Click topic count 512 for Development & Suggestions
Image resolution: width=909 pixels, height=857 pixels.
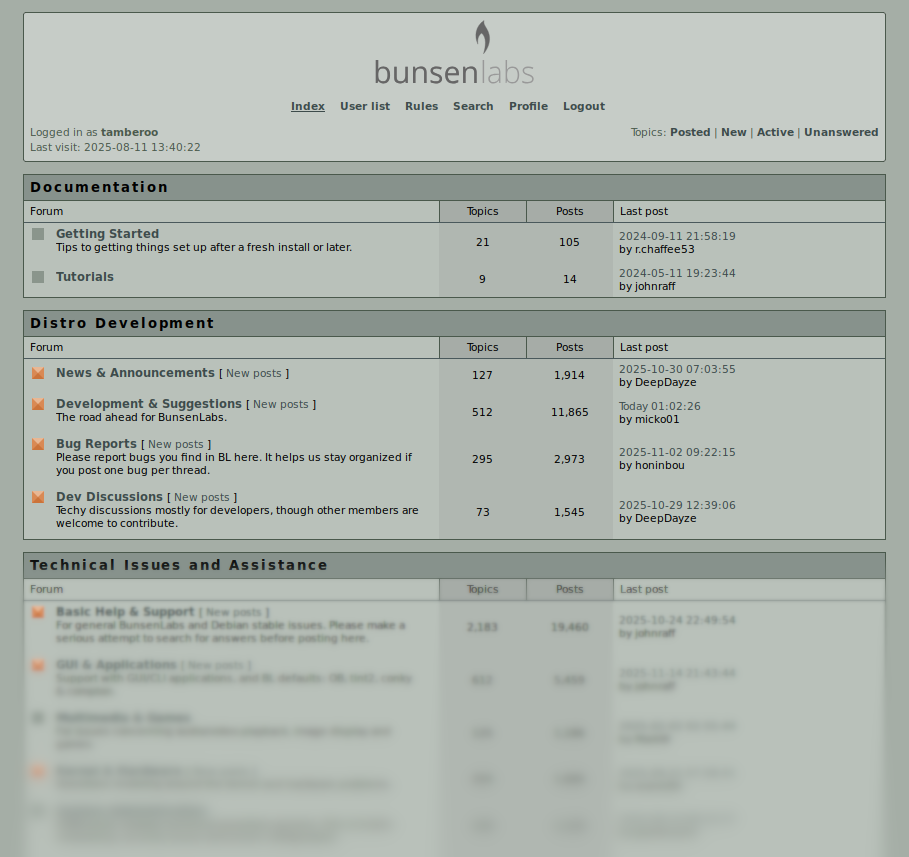[x=482, y=412]
